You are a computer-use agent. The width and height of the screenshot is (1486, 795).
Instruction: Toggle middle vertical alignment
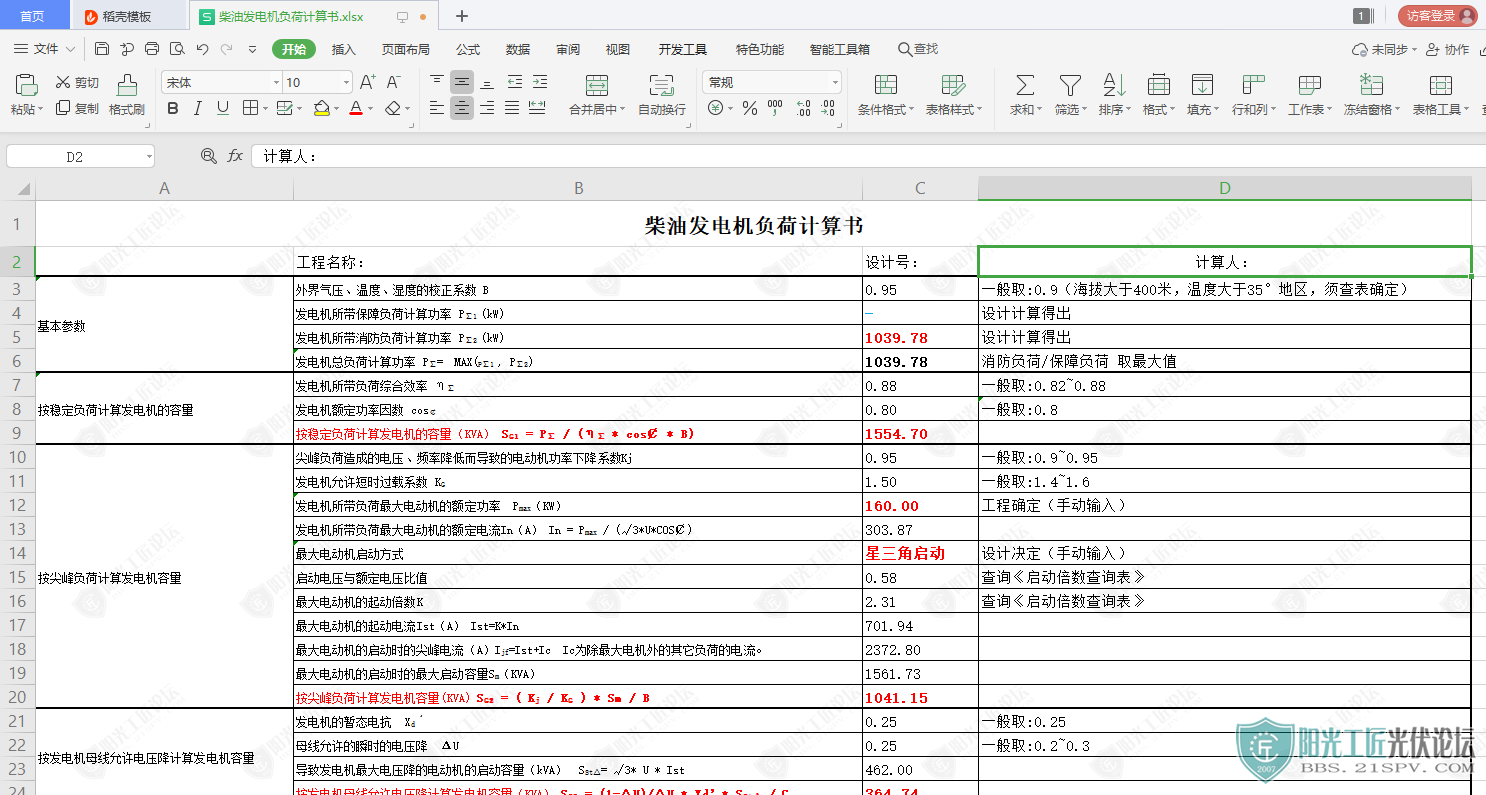point(462,82)
